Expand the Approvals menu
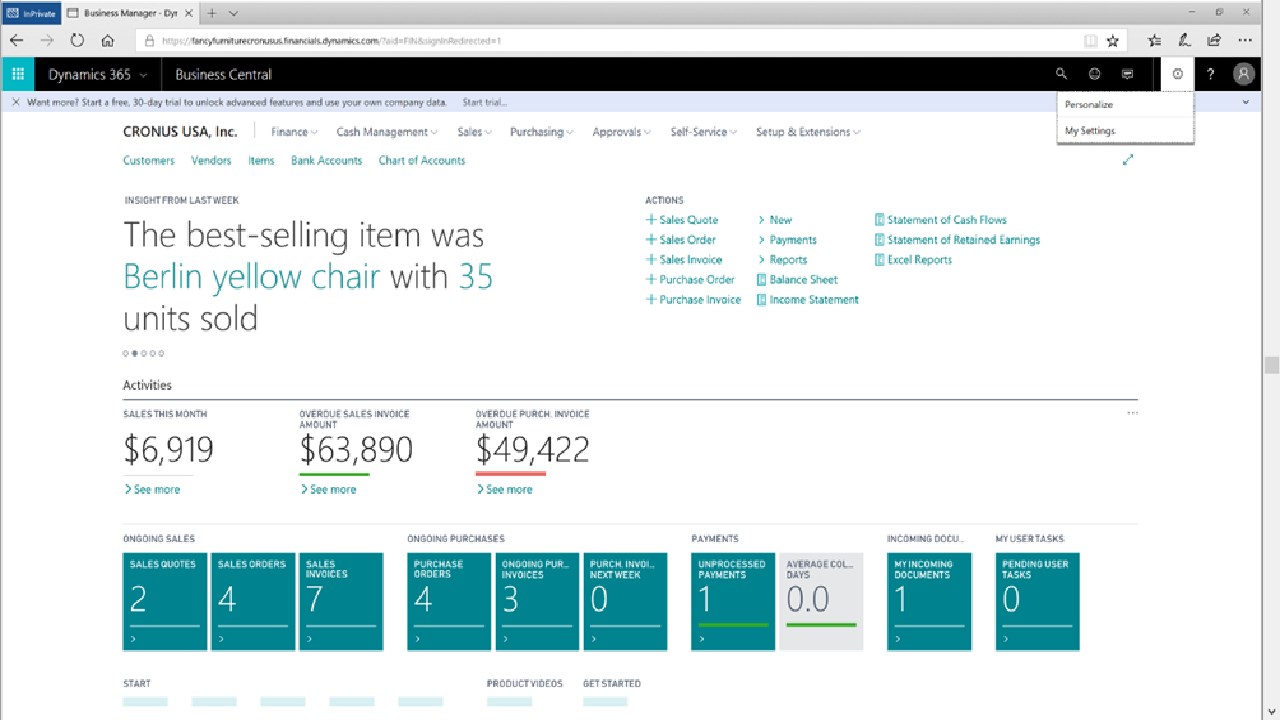This screenshot has height=720, width=1280. [621, 132]
